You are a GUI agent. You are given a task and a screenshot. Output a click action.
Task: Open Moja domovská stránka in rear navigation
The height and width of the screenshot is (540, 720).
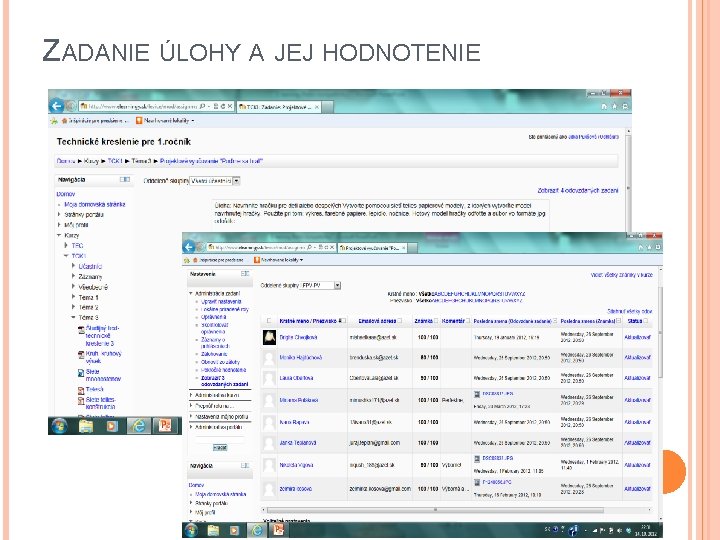95,204
